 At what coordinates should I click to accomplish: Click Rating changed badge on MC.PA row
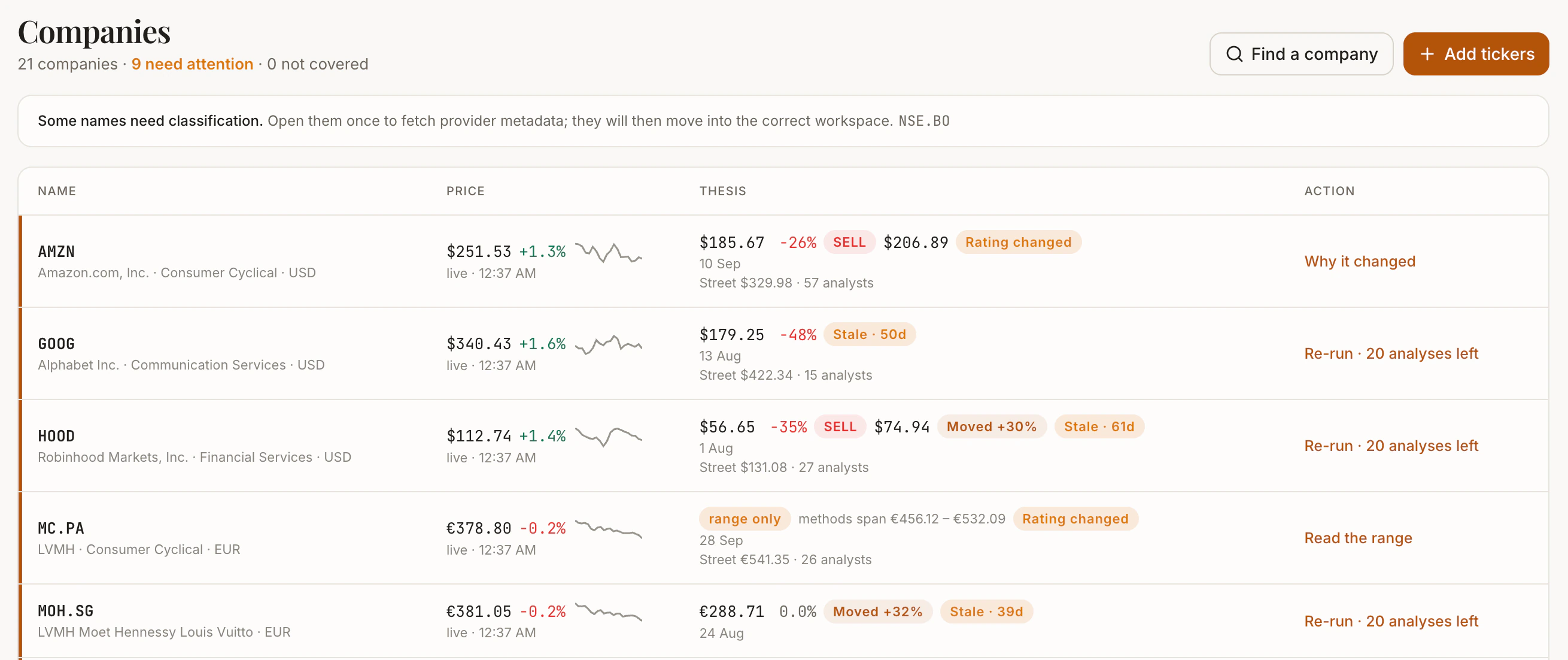click(1075, 519)
